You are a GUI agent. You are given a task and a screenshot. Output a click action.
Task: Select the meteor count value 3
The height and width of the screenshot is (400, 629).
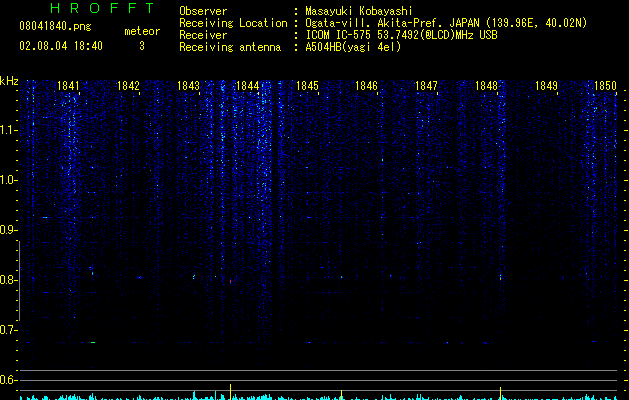pos(142,46)
